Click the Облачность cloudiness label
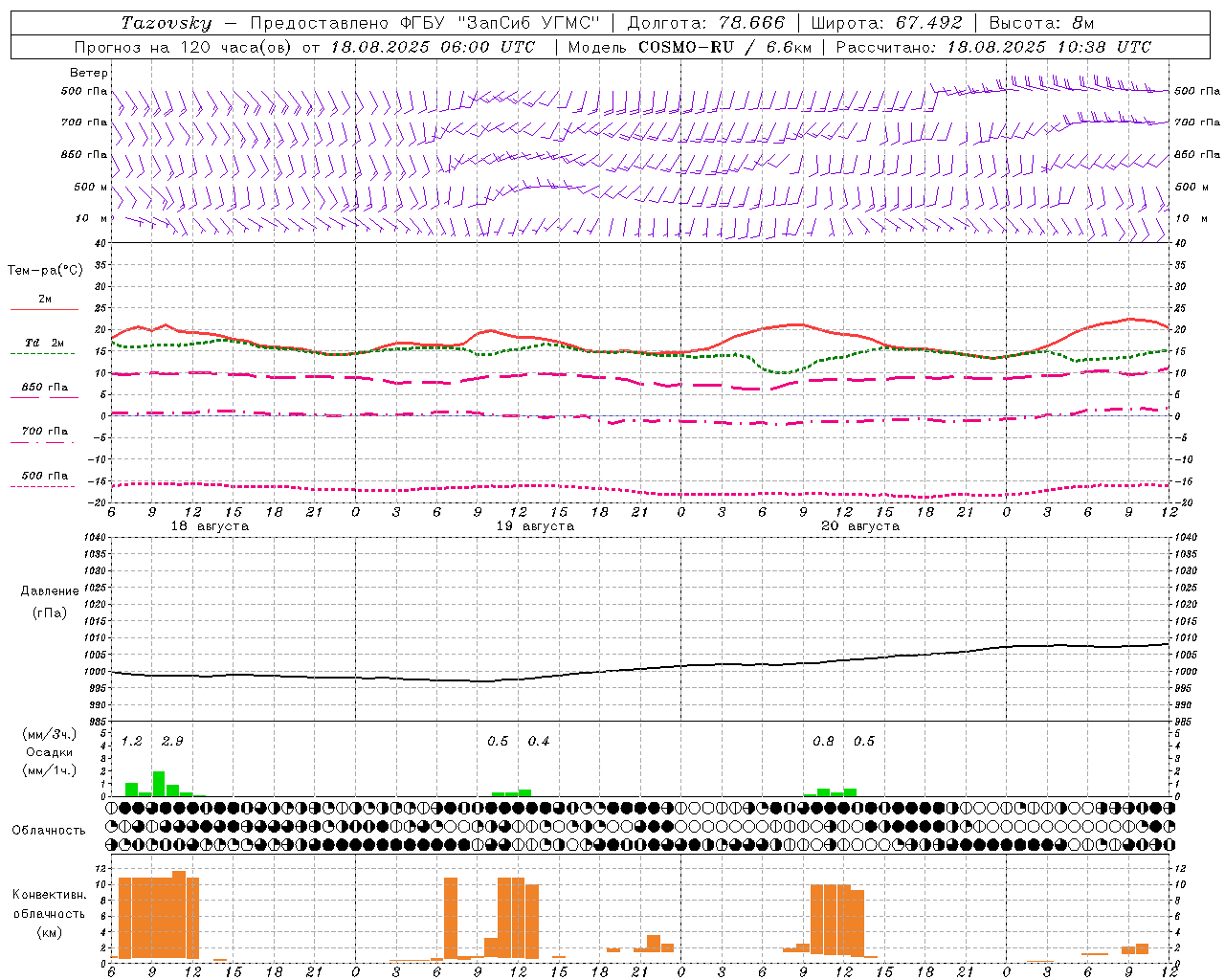This screenshot has height=980, width=1225. [49, 831]
